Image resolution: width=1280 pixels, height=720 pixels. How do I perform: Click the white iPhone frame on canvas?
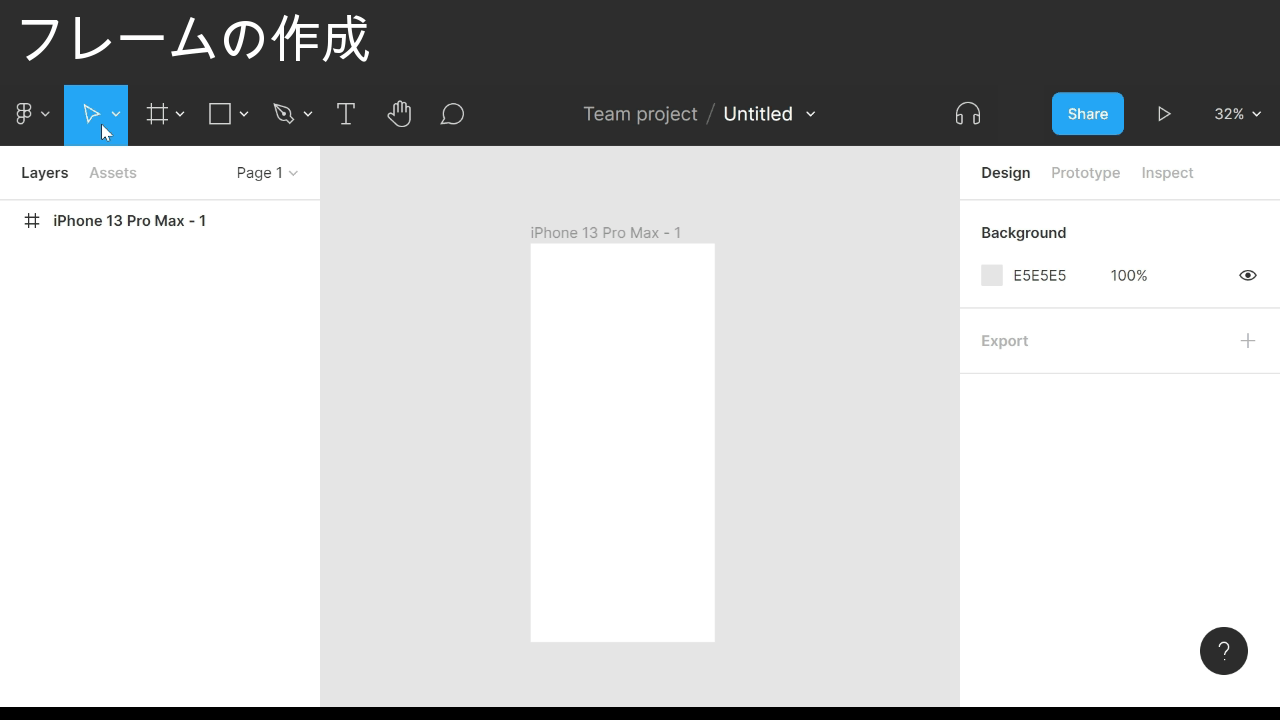pyautogui.click(x=623, y=443)
